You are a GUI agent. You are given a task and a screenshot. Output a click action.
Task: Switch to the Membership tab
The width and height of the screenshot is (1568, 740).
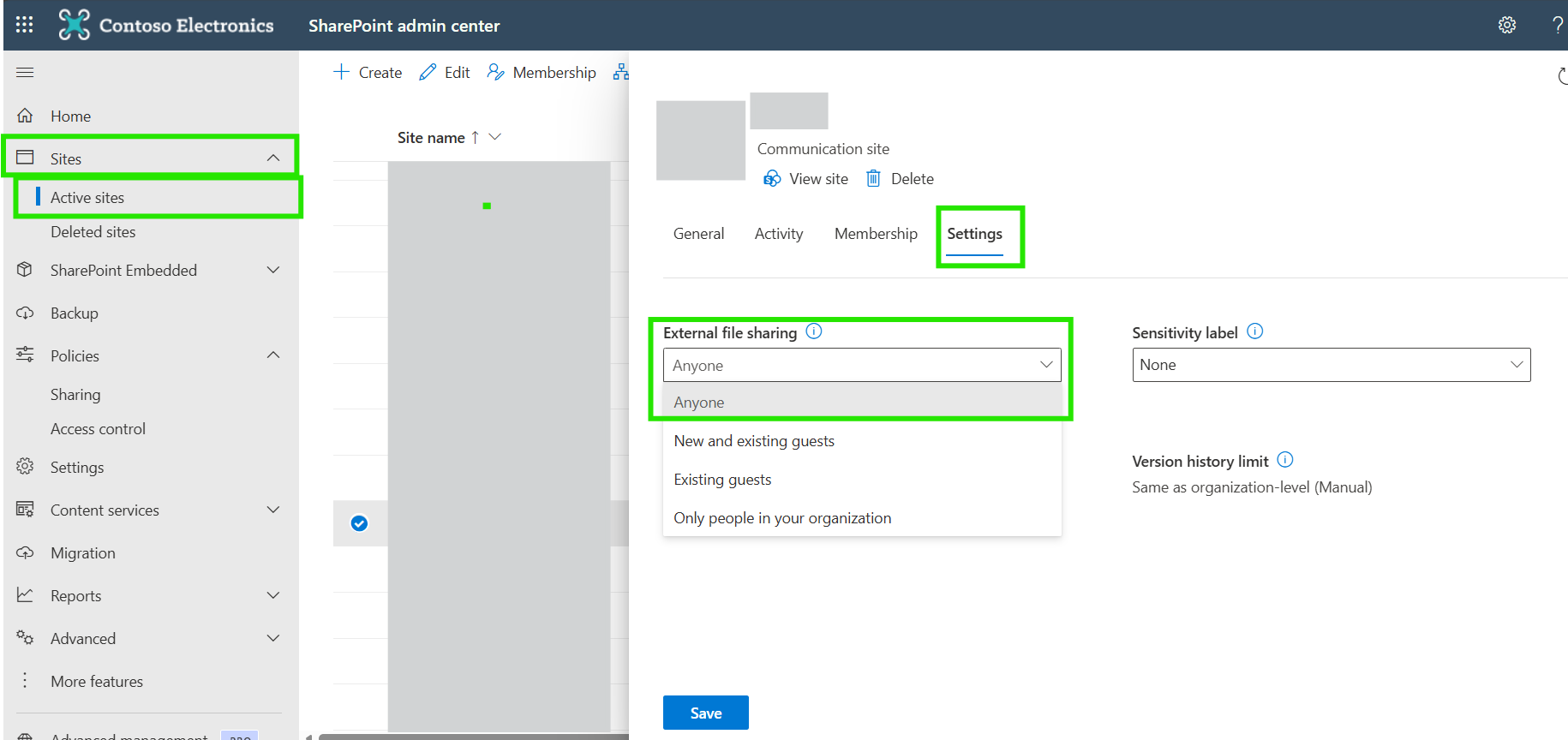click(876, 234)
